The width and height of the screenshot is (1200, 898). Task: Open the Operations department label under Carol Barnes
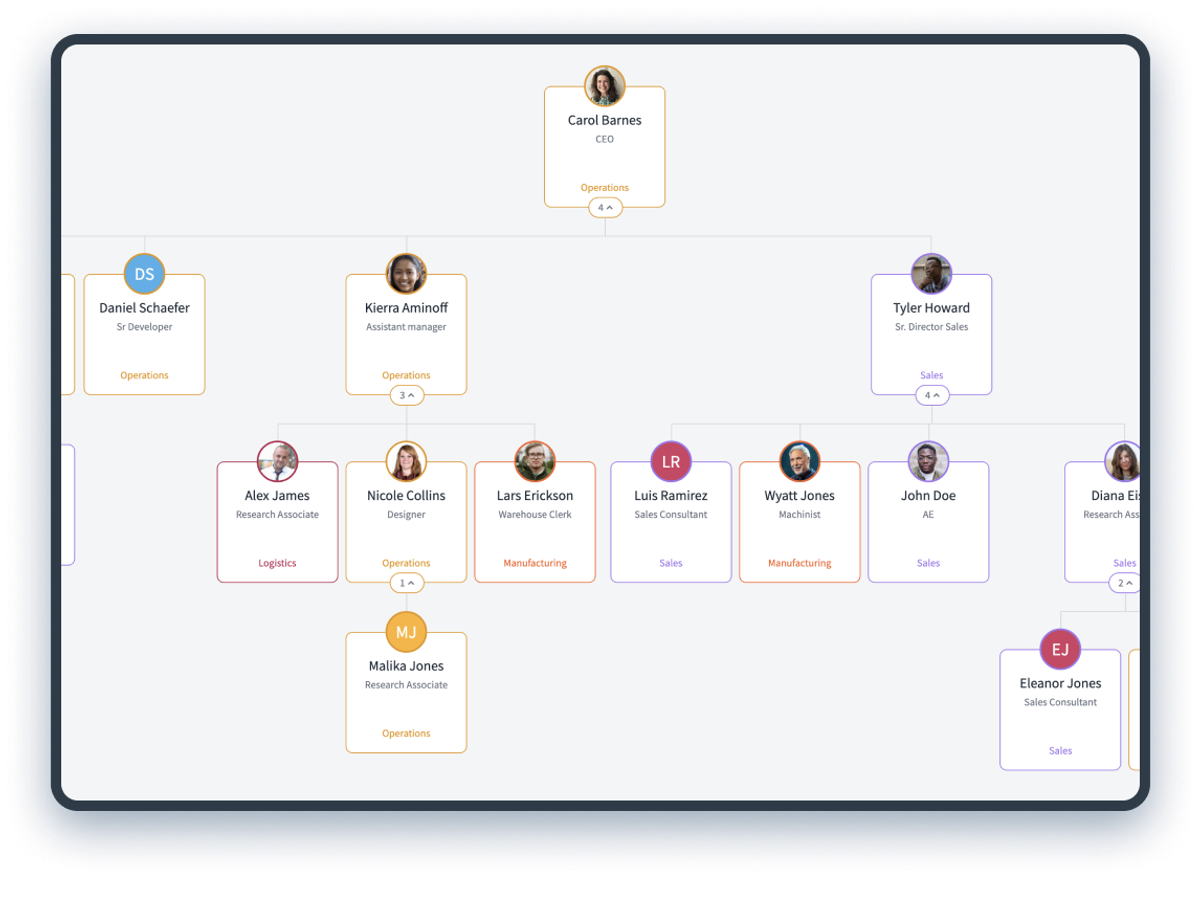click(x=604, y=187)
